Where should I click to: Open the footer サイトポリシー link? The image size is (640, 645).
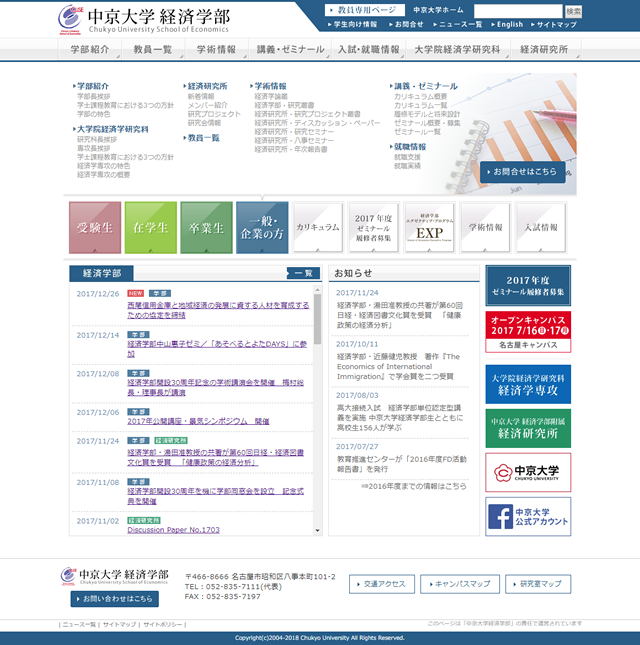click(x=162, y=624)
